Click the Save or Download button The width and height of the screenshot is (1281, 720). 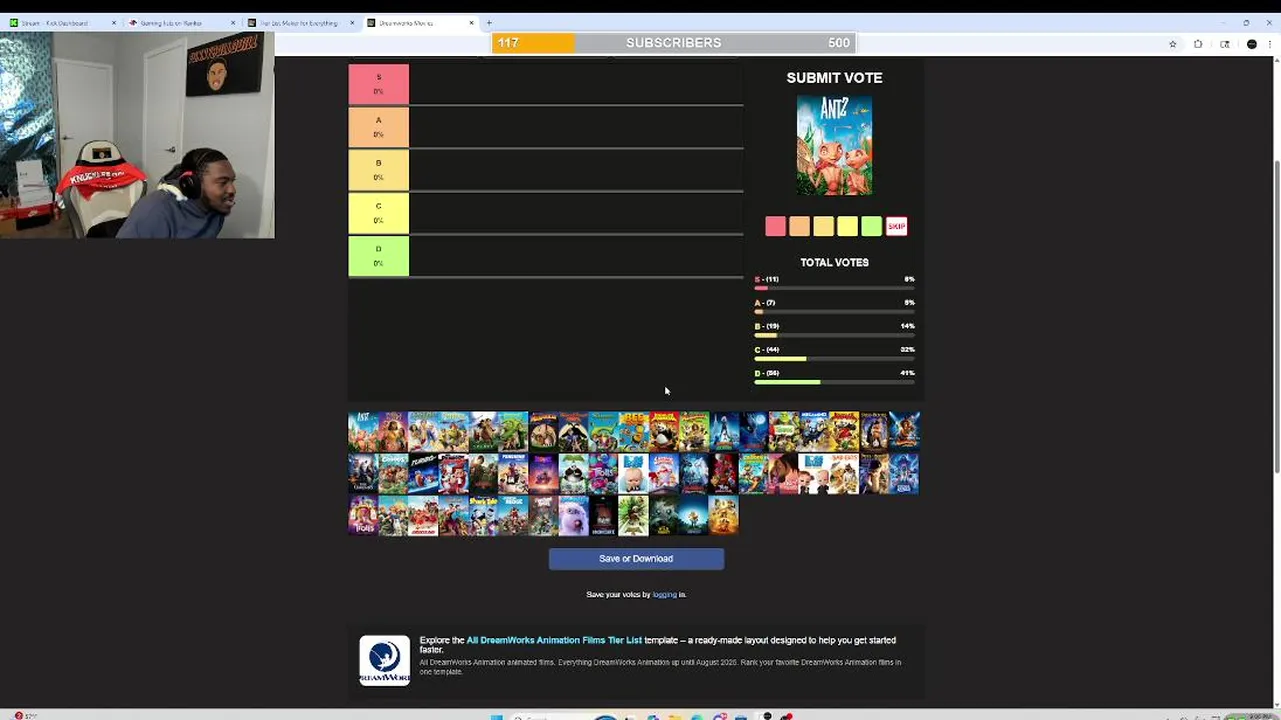(636, 558)
